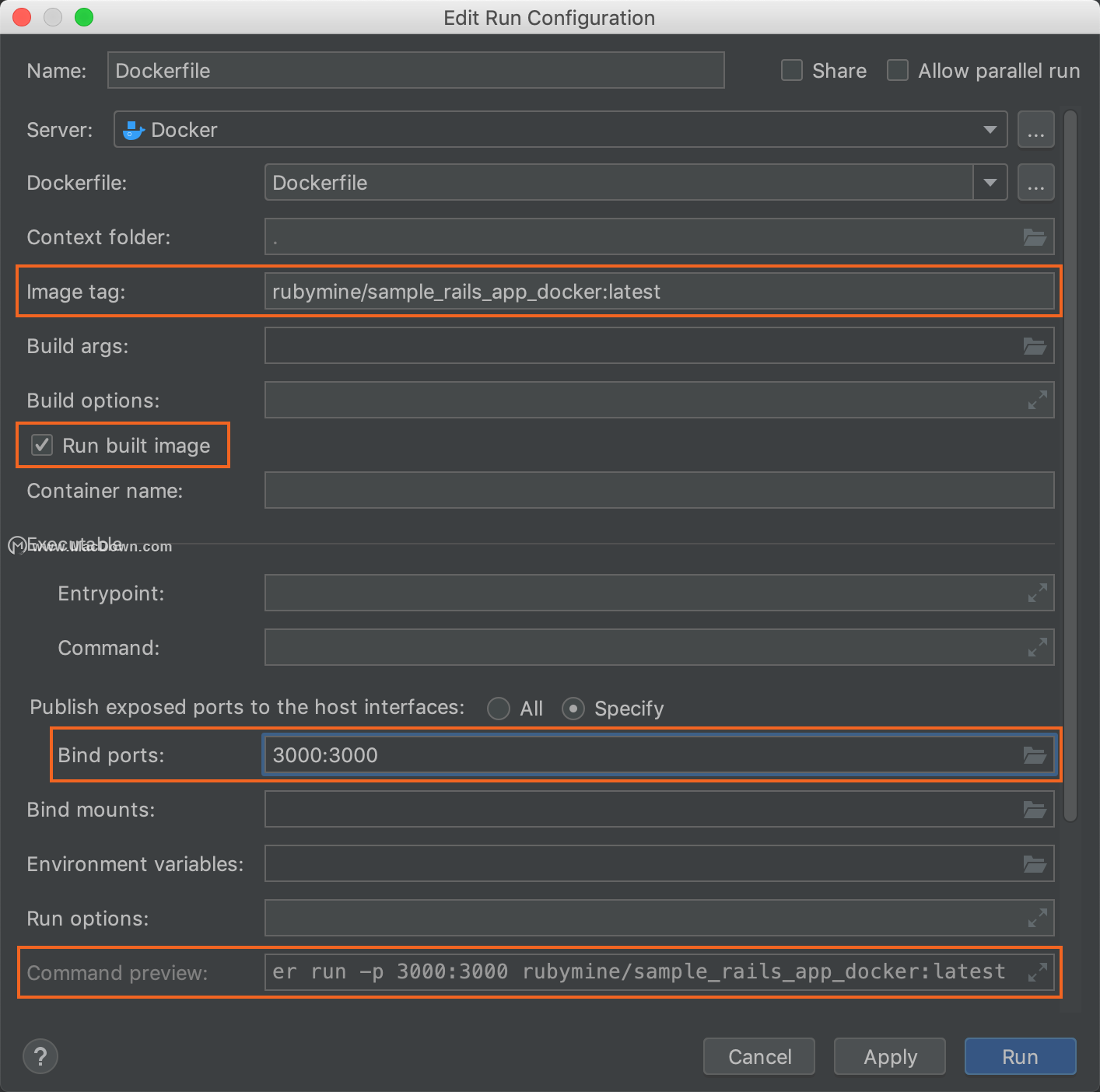Viewport: 1100px width, 1092px height.
Task: Open the Environment variables folder icon
Action: pyautogui.click(x=1034, y=864)
